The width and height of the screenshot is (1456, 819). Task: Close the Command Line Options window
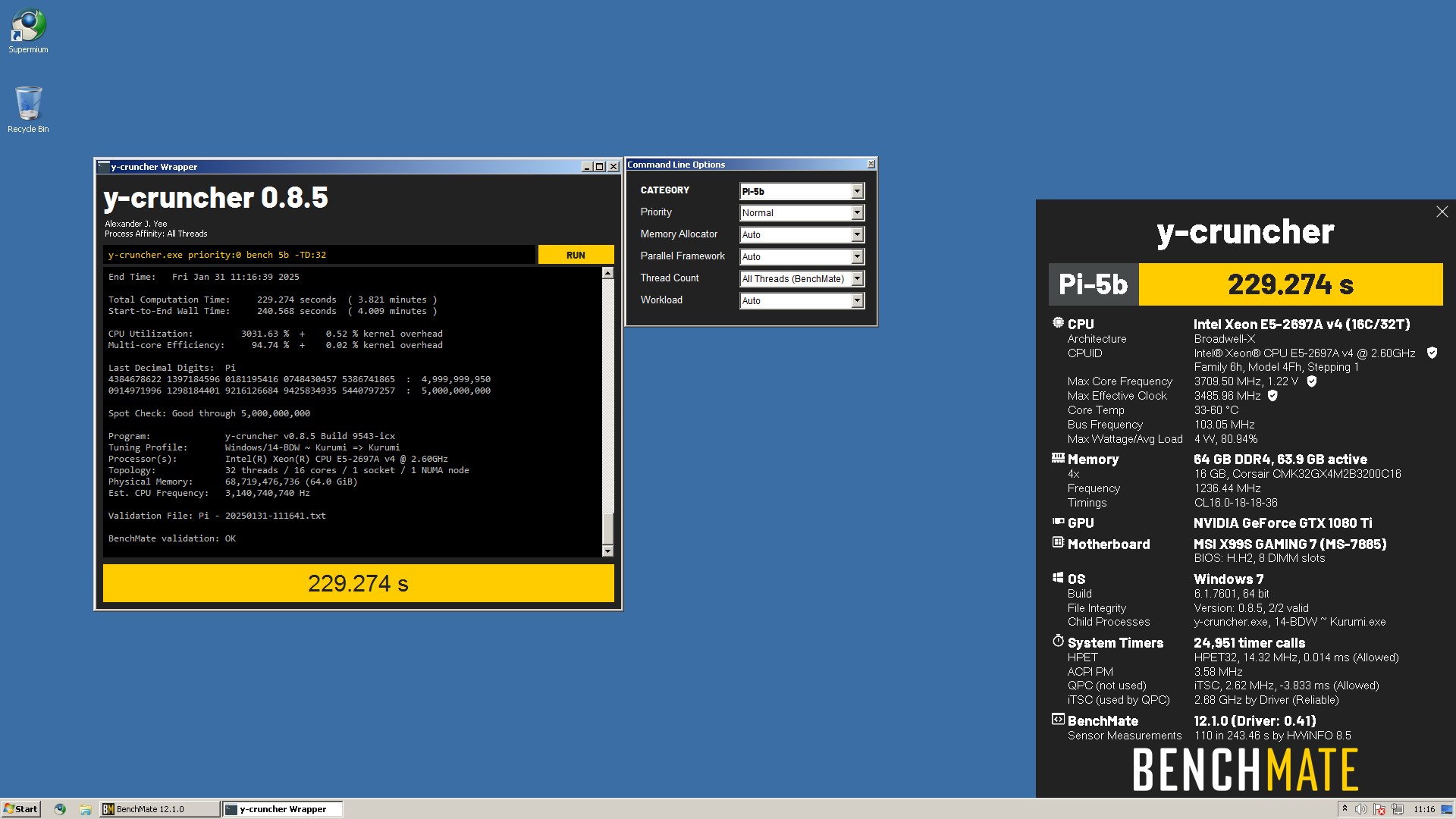click(x=871, y=164)
